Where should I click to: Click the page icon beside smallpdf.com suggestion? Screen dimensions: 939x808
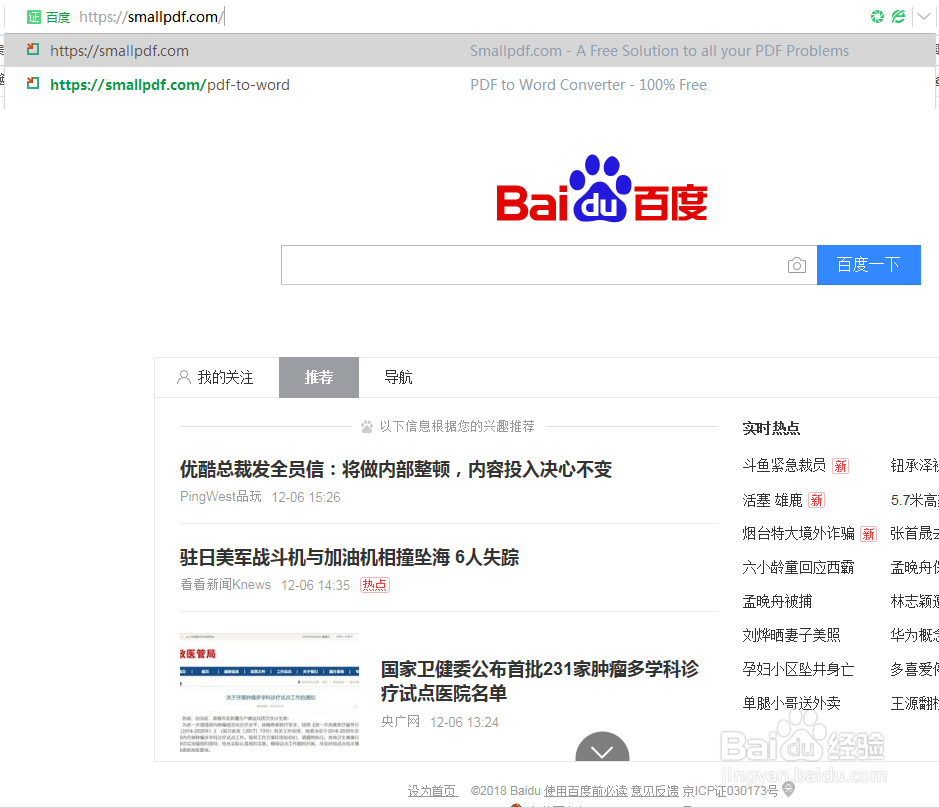pyautogui.click(x=33, y=49)
